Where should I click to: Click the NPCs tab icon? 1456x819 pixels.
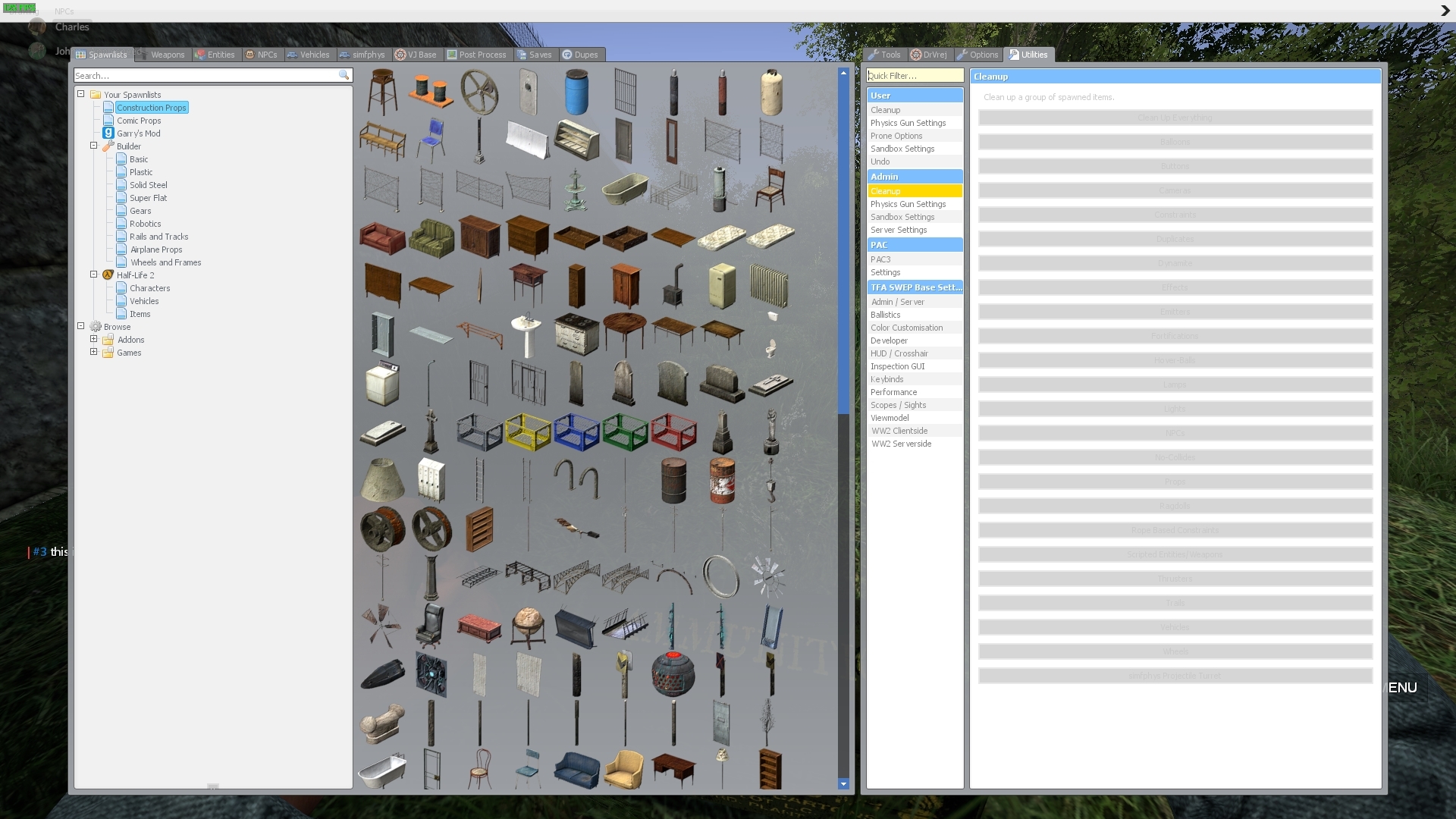pyautogui.click(x=250, y=55)
